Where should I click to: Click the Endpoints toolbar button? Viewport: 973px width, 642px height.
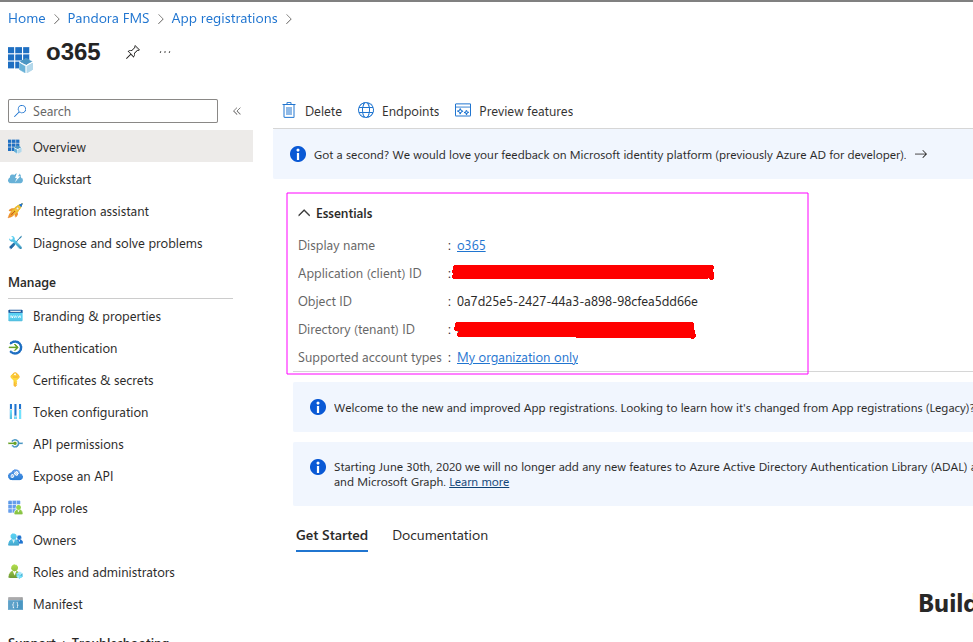(399, 111)
